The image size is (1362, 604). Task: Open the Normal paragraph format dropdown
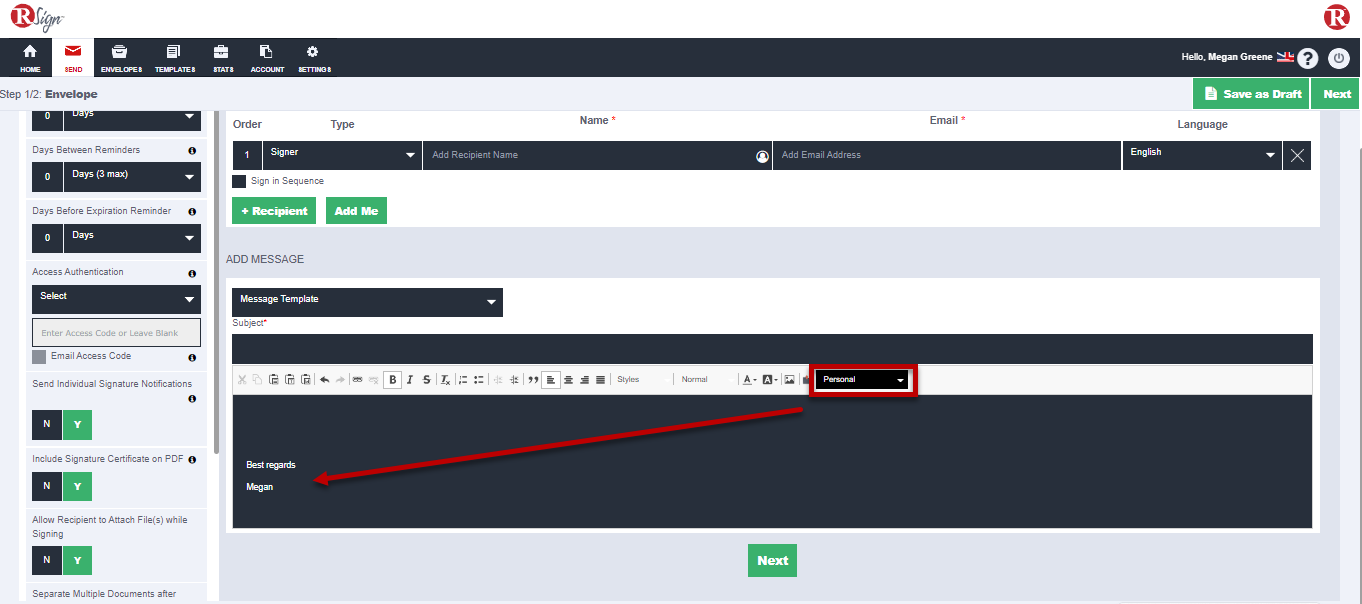pyautogui.click(x=706, y=379)
